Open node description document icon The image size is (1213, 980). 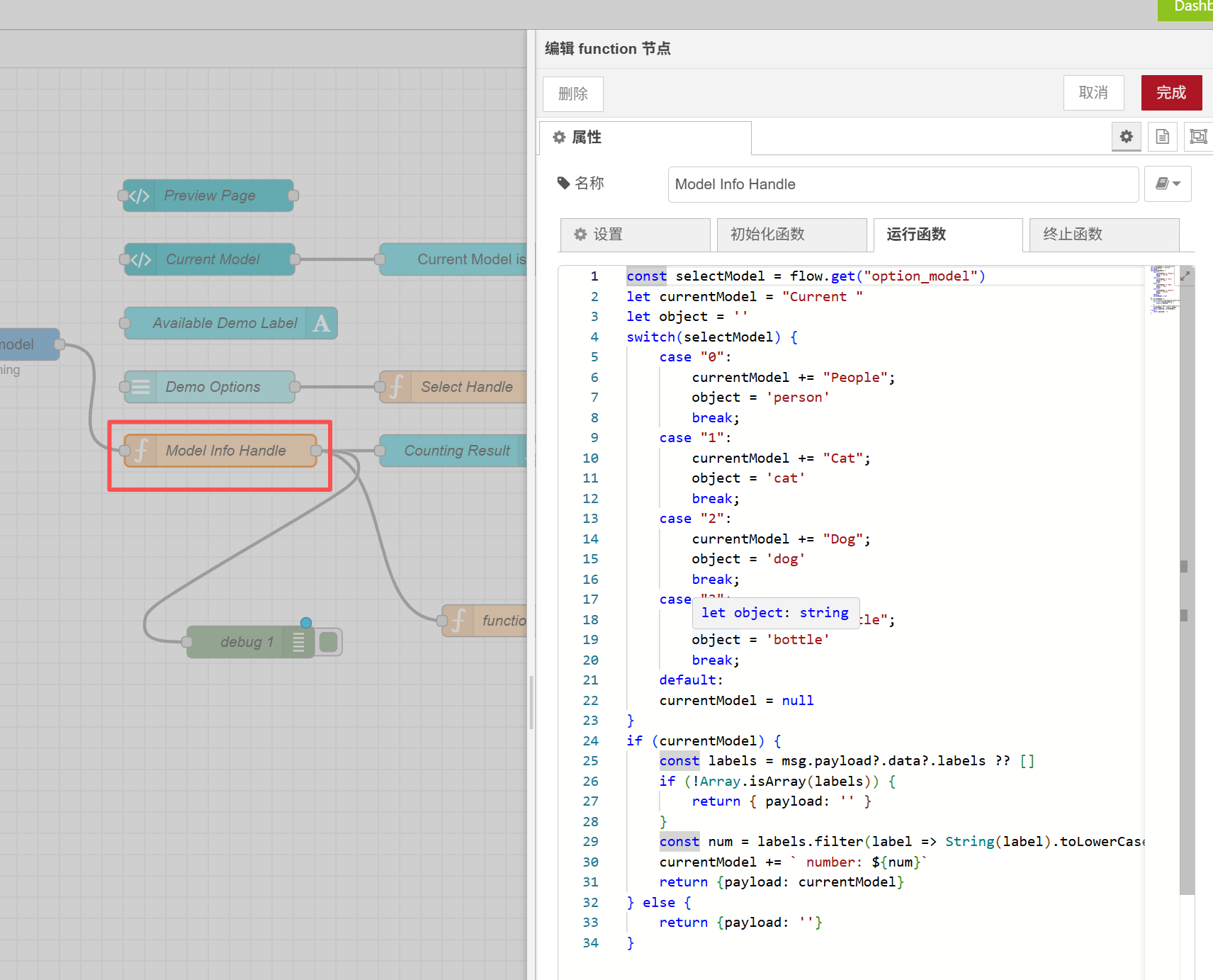pyautogui.click(x=1162, y=137)
